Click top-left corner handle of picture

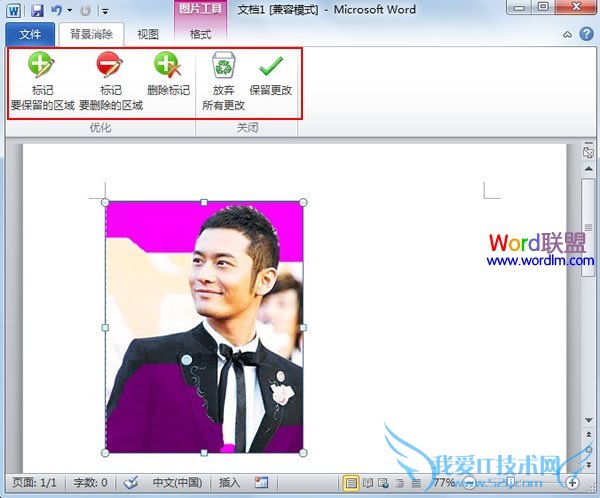click(x=105, y=202)
